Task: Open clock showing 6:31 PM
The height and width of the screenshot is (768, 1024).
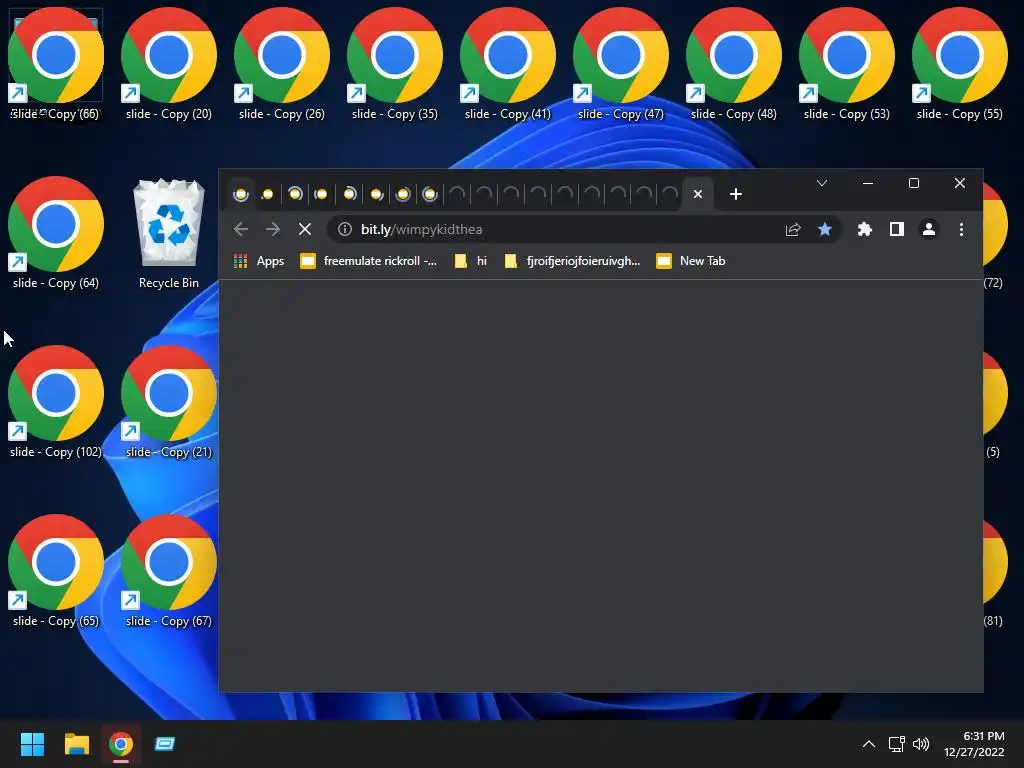Action: click(974, 744)
